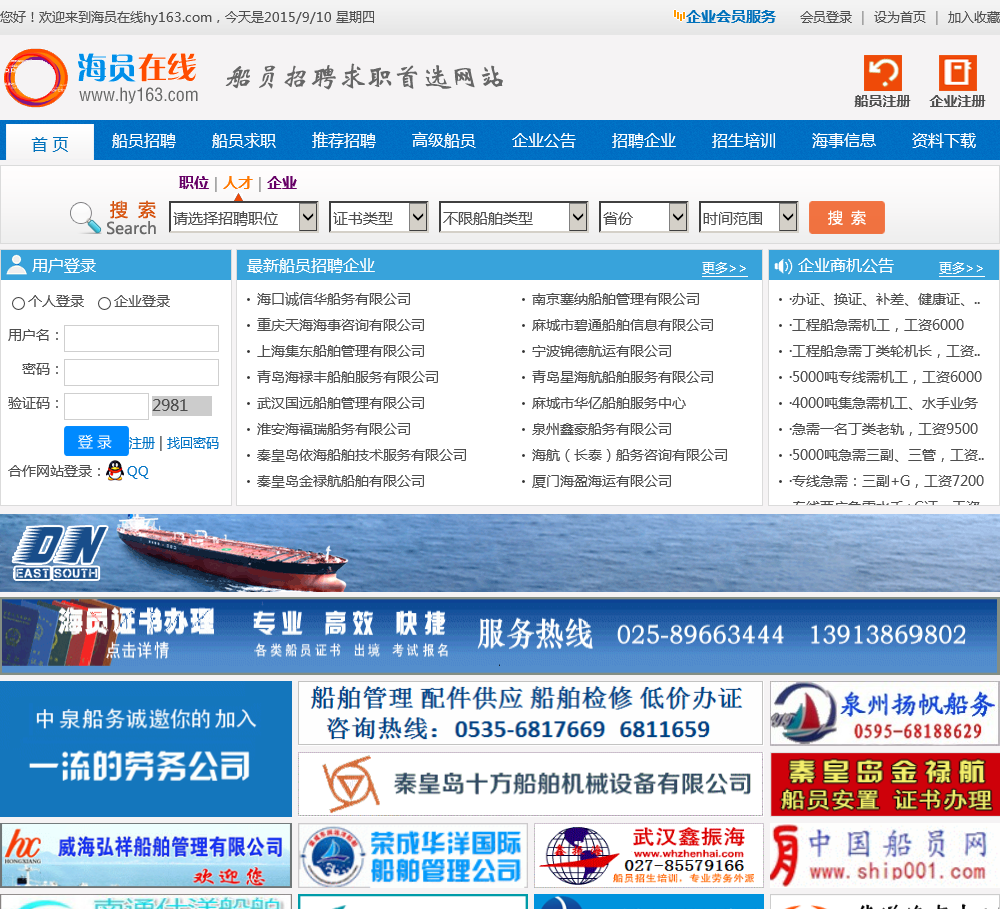Viewport: 1000px width, 909px height.
Task: Open the 船舶管理 配件供应 hotline ad
Action: (530, 713)
